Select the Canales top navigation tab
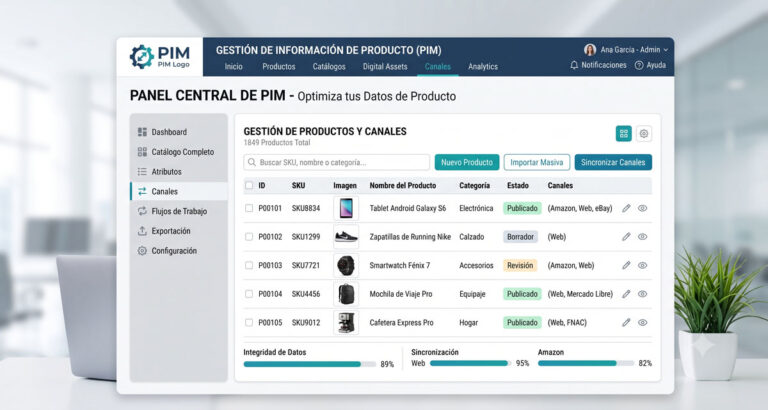 (438, 67)
